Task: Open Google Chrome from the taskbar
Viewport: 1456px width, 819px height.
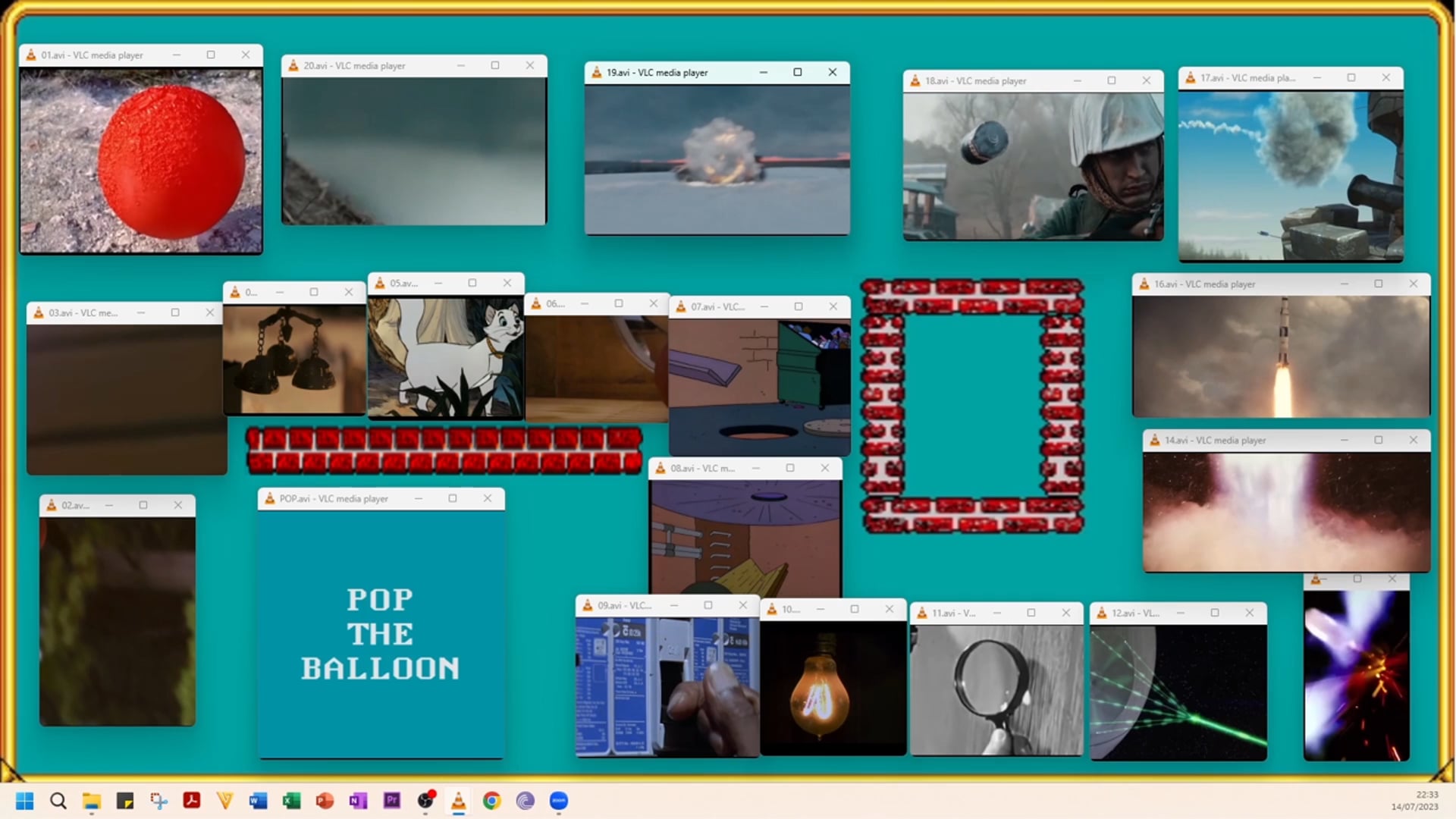Action: pos(492,801)
